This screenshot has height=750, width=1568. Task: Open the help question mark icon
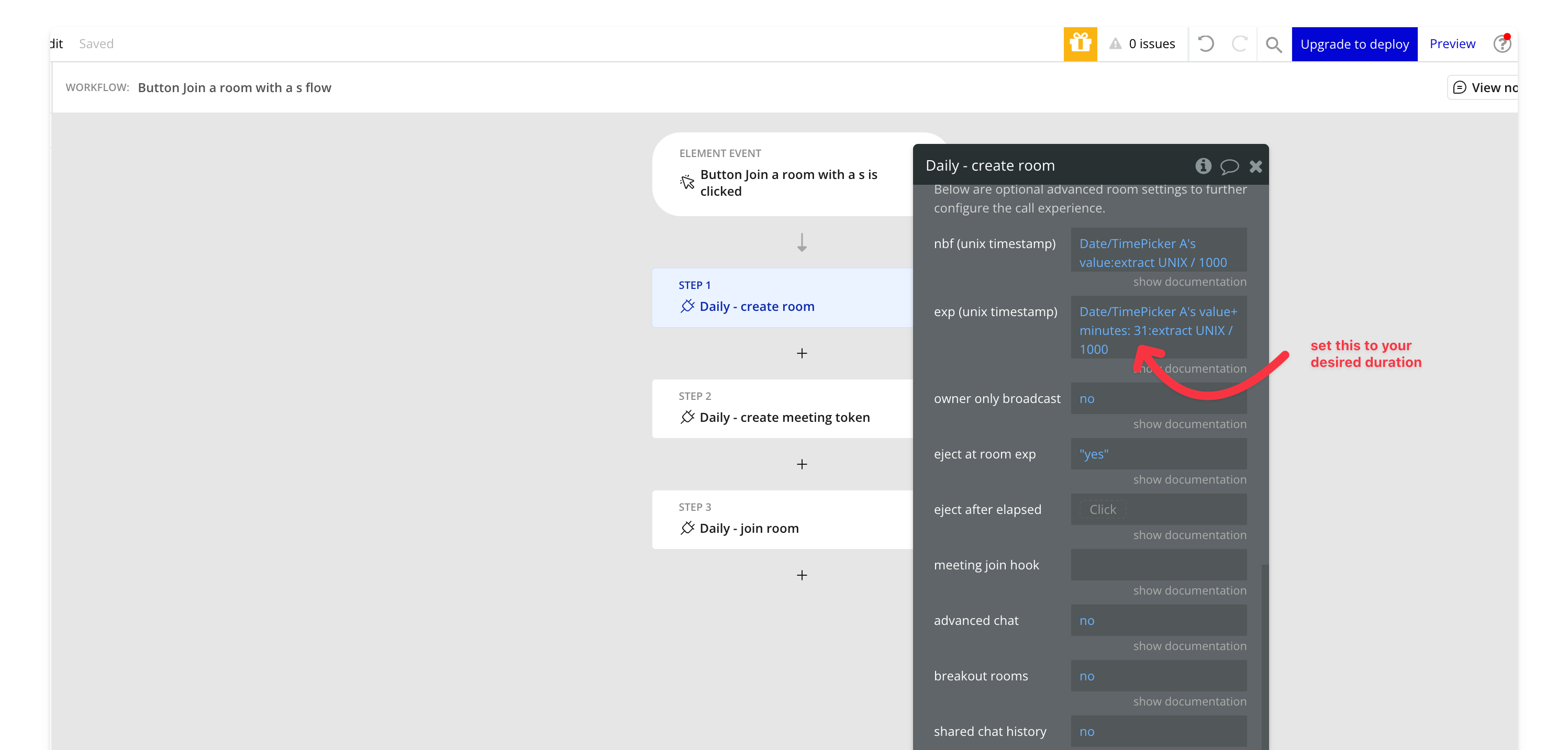(x=1502, y=44)
